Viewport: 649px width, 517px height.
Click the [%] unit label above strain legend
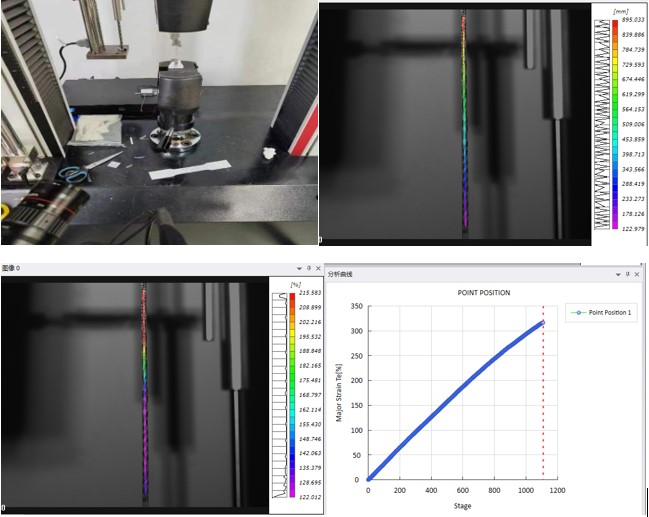(296, 284)
